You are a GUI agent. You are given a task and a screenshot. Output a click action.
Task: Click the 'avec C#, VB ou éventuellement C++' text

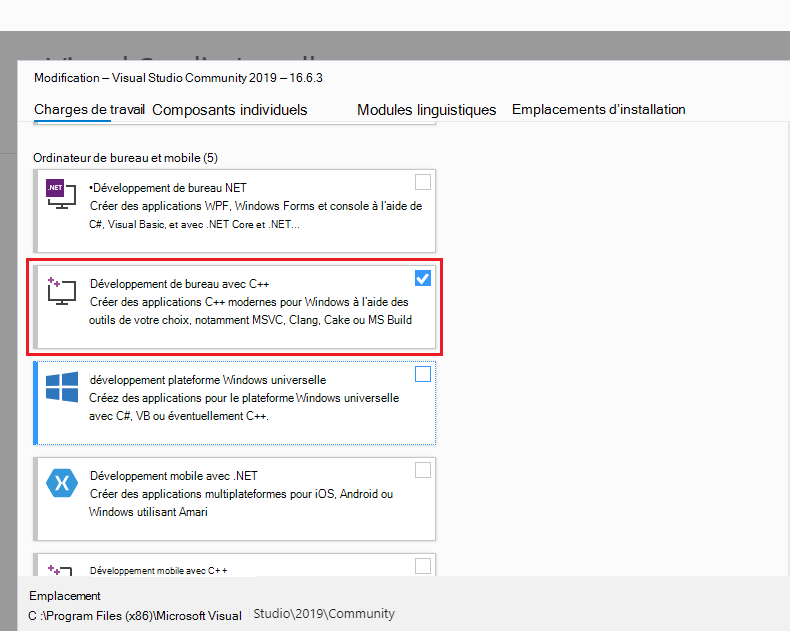pyautogui.click(x=179, y=416)
